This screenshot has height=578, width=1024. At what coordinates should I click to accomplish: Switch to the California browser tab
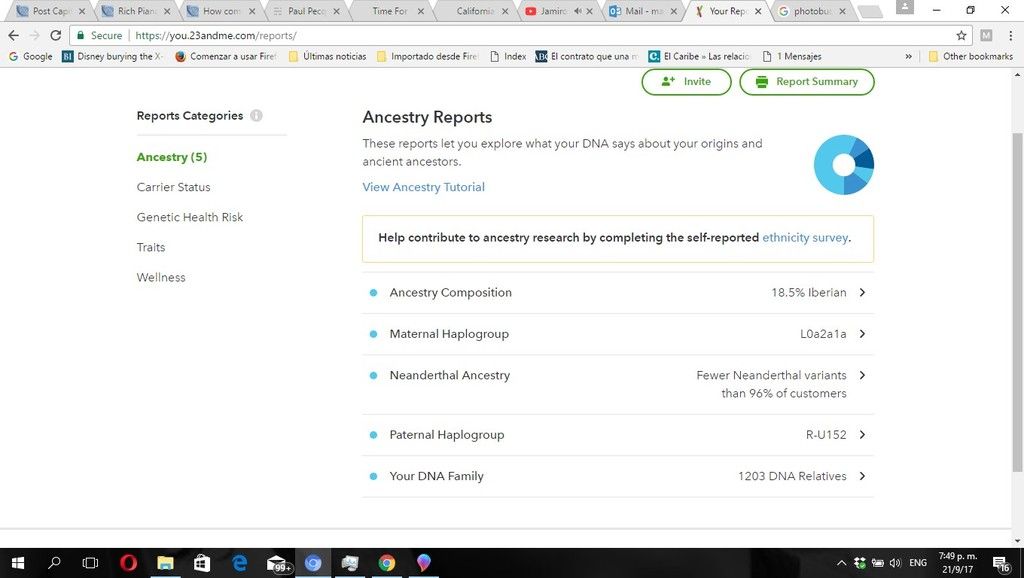pyautogui.click(x=475, y=11)
